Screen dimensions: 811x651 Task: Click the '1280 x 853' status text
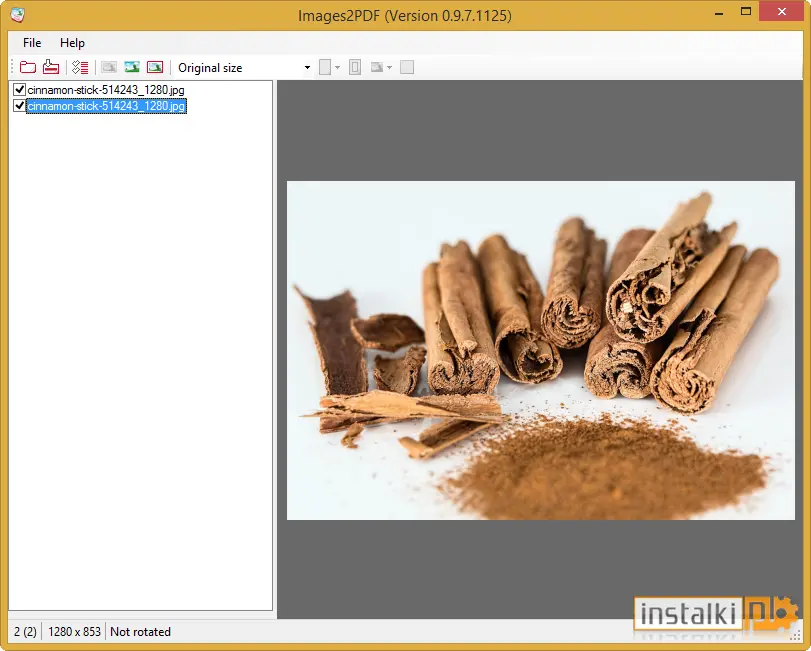(74, 632)
